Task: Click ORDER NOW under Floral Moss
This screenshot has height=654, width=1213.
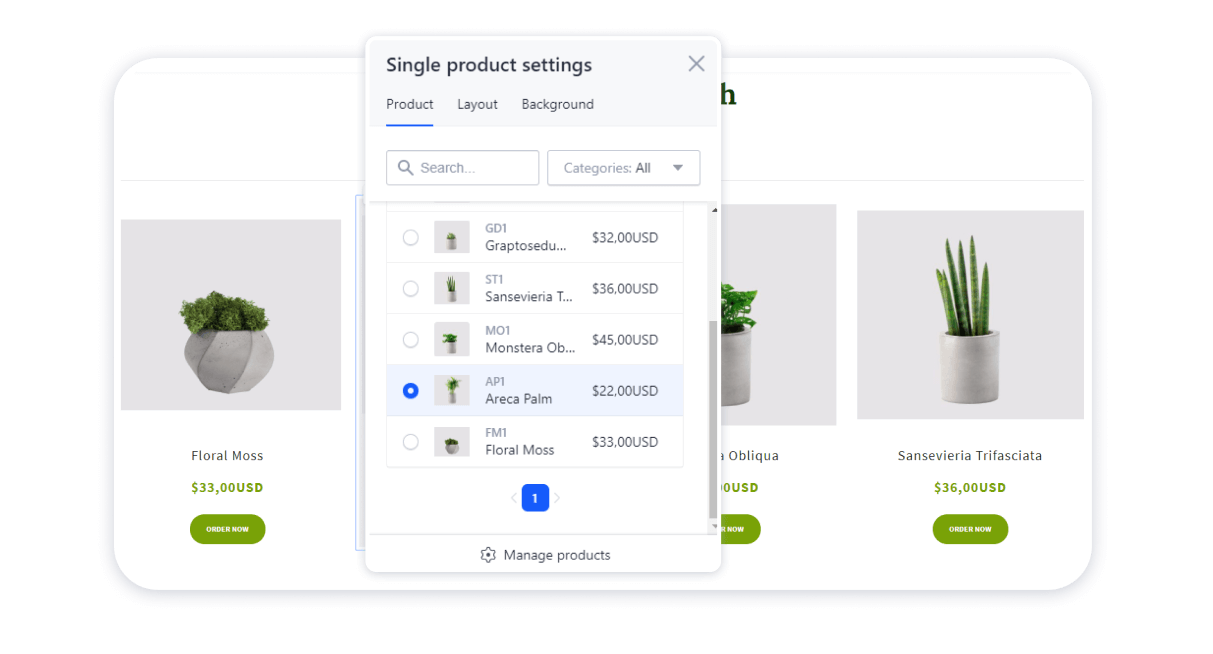Action: [x=227, y=529]
